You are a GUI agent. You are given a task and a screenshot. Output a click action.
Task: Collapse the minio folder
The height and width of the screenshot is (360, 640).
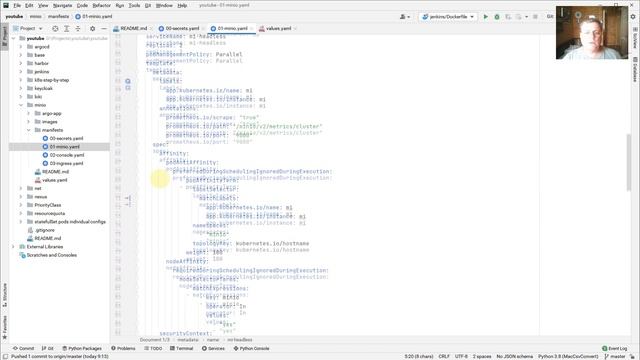pyautogui.click(x=21, y=105)
